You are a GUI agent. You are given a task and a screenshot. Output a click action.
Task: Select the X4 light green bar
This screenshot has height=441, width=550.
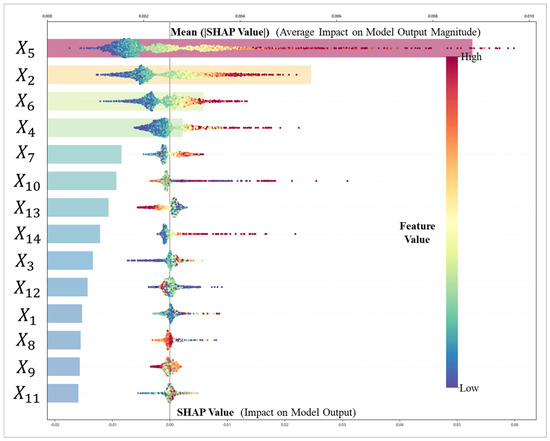115,128
